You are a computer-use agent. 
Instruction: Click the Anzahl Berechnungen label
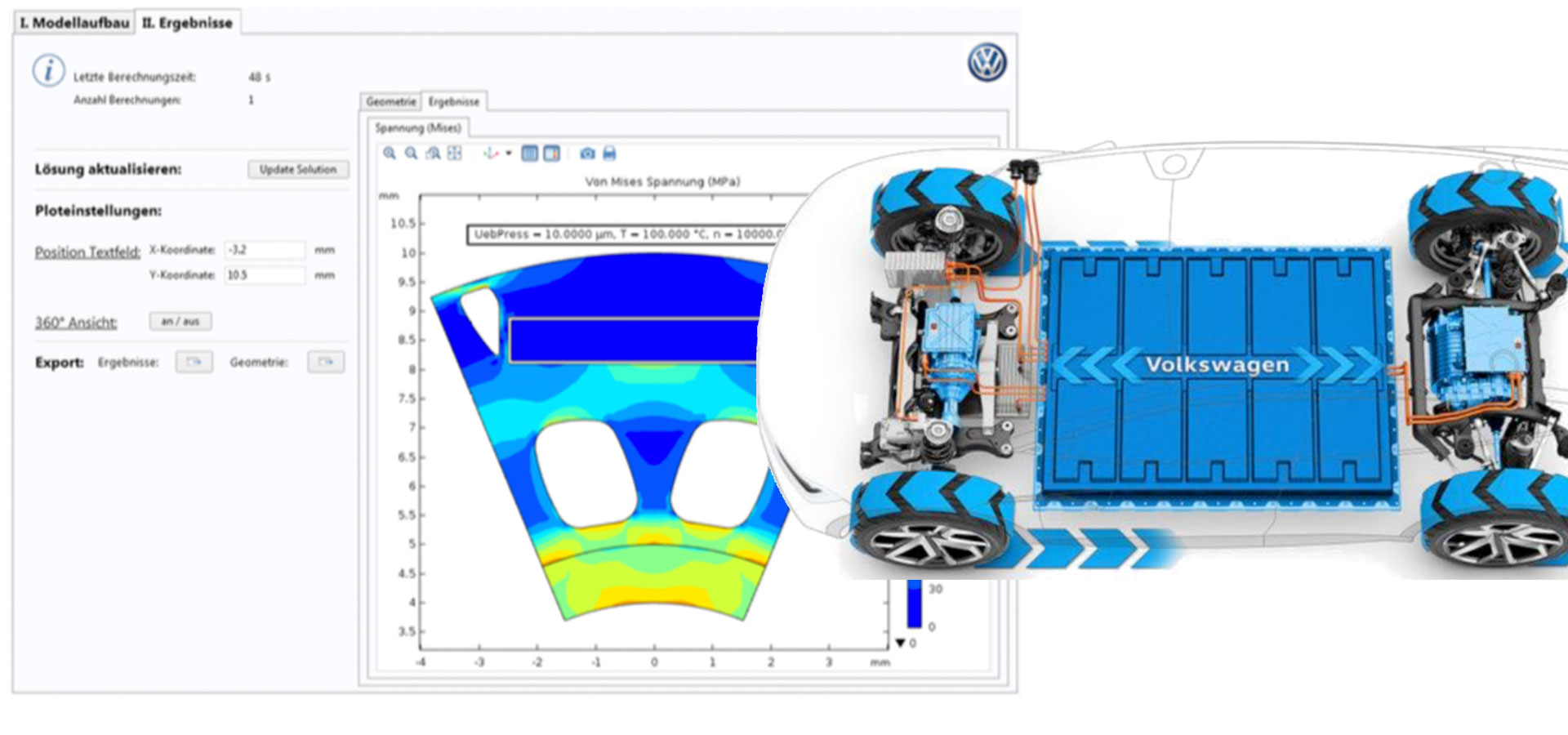point(127,100)
